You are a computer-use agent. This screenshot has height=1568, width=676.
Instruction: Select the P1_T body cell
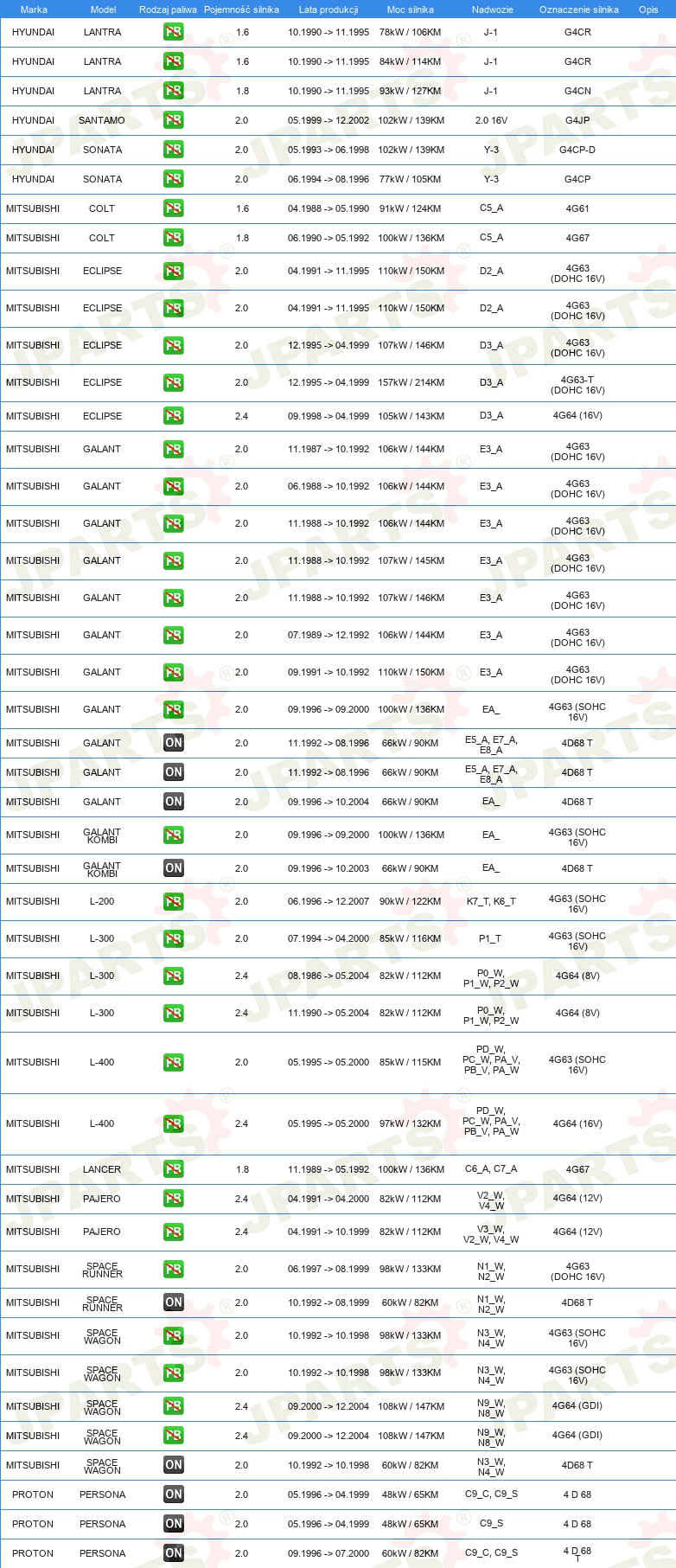coord(491,938)
